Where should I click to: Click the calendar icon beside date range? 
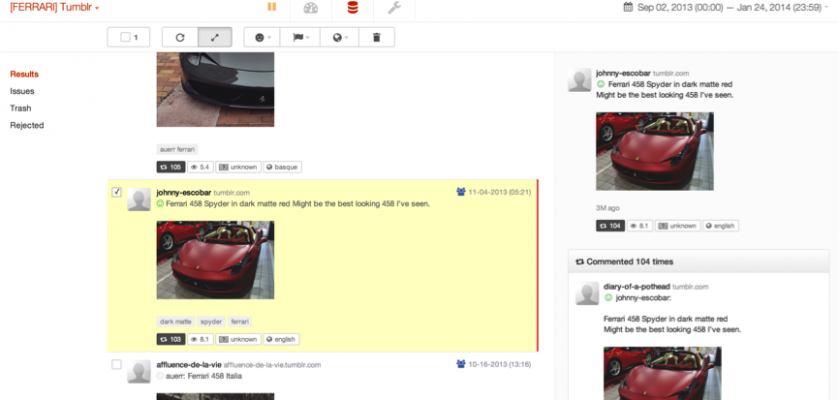627,7
